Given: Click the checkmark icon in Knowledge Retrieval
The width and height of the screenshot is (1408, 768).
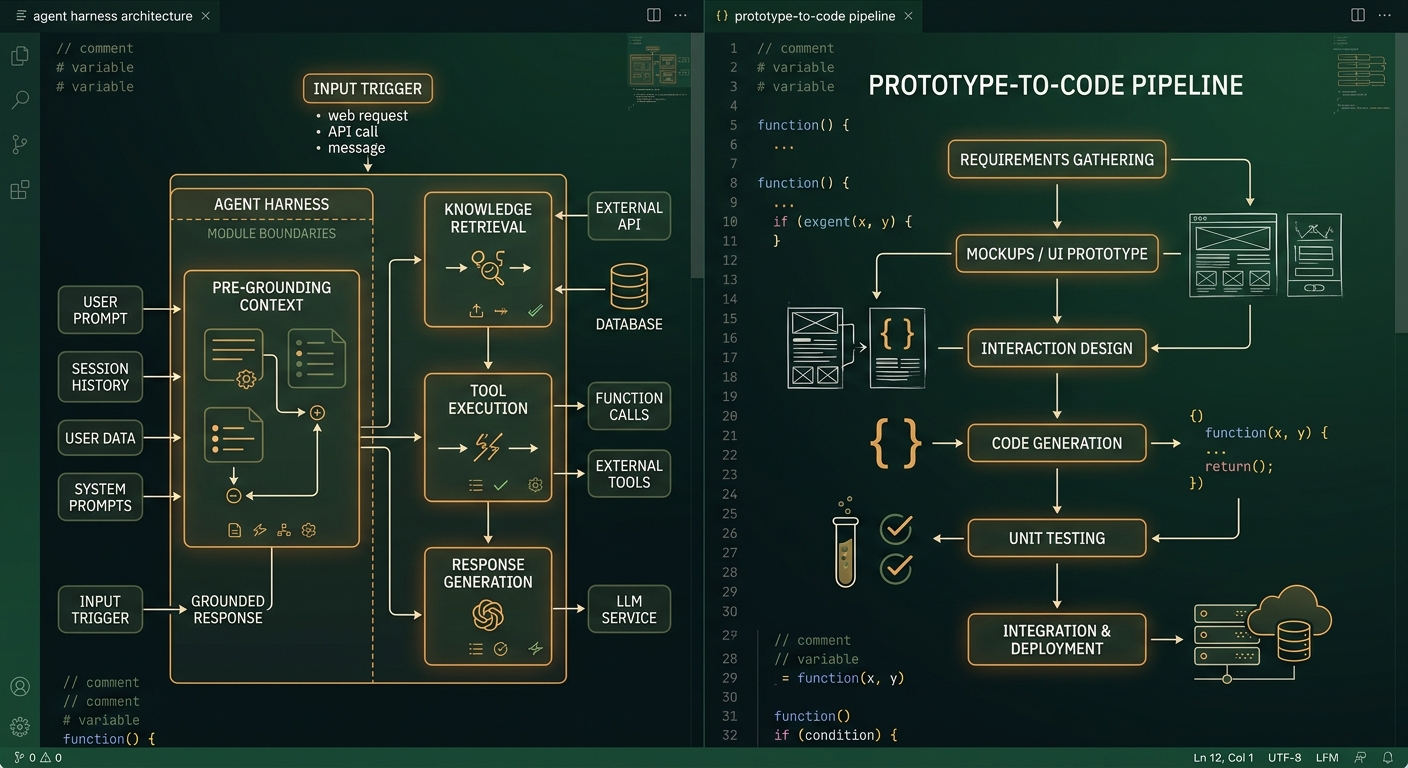Looking at the screenshot, I should coord(535,311).
